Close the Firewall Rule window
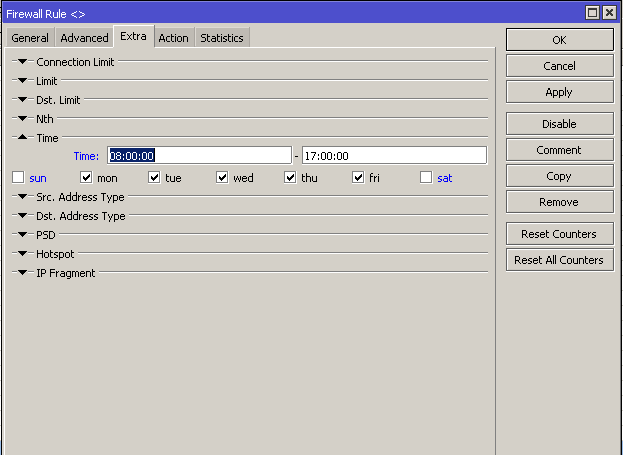Viewport: 623px width, 455px height. click(x=609, y=13)
